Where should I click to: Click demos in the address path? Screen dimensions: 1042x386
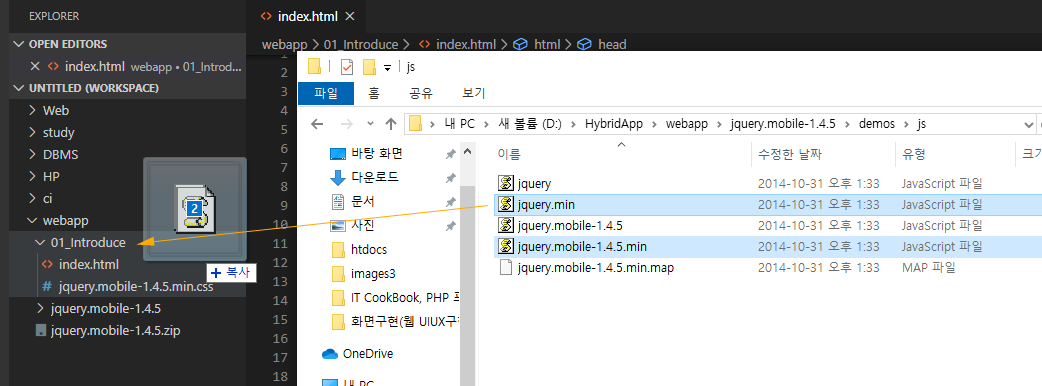coord(877,124)
